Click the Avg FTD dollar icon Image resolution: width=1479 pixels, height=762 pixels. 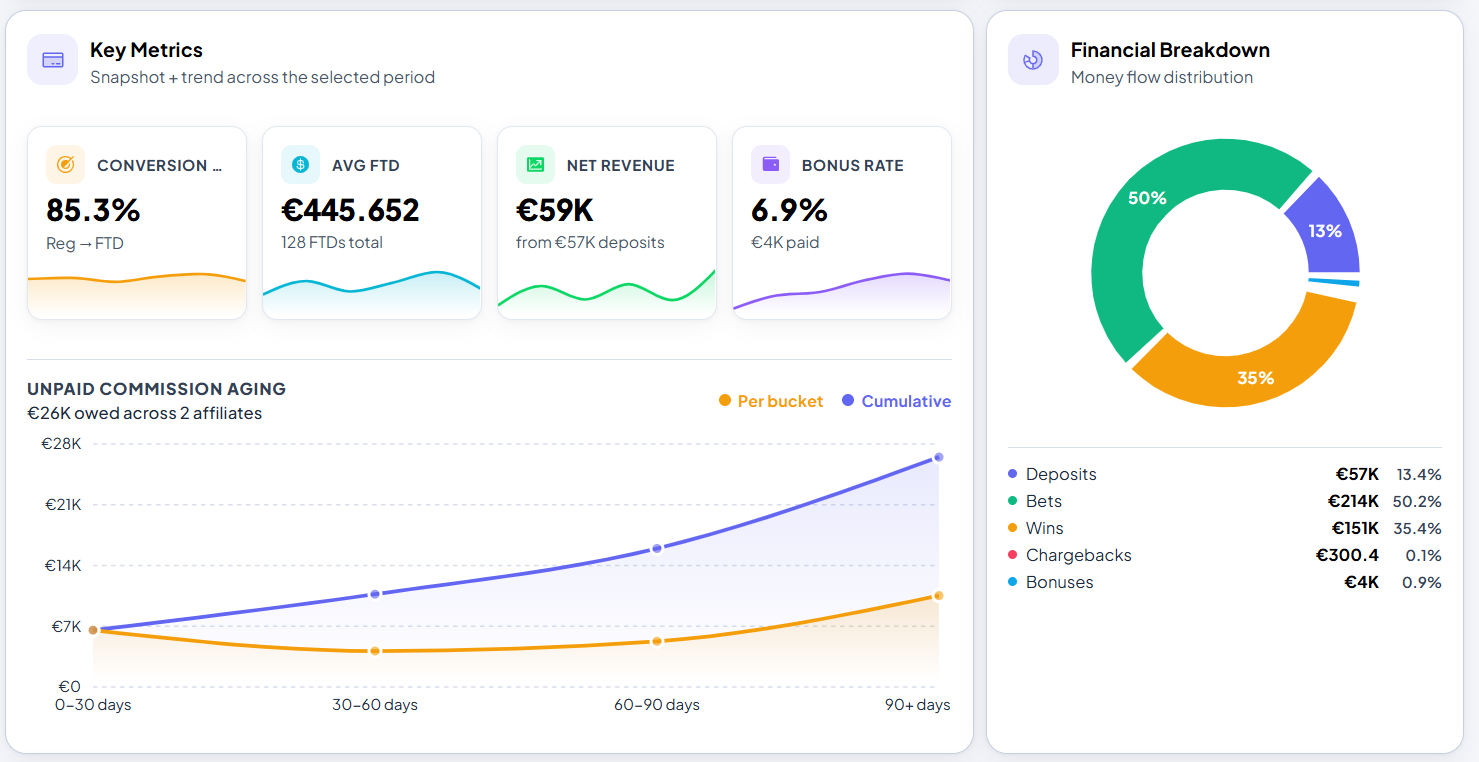[300, 165]
